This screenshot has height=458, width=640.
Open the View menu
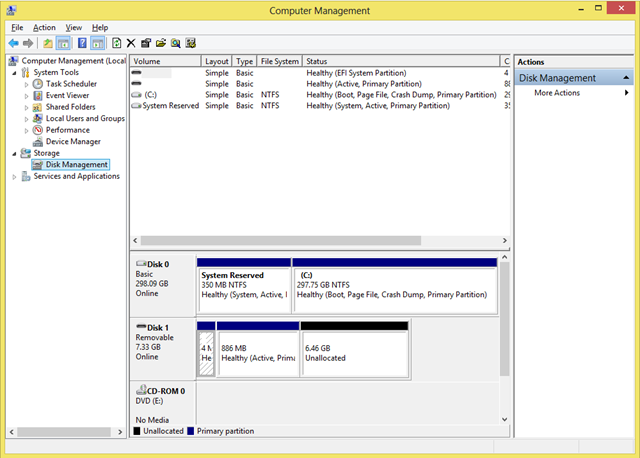74,27
